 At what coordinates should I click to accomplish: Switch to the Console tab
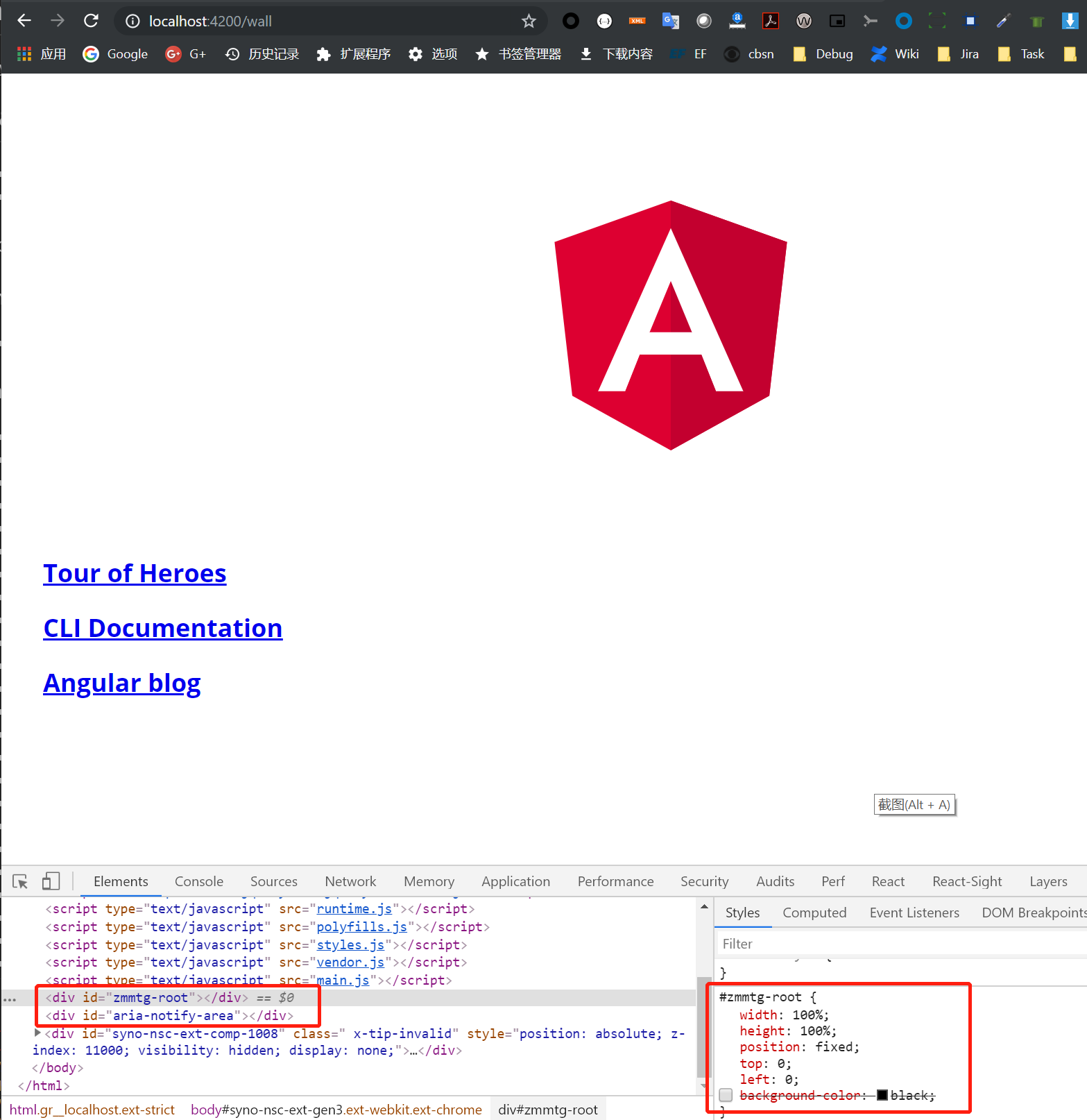coord(199,881)
